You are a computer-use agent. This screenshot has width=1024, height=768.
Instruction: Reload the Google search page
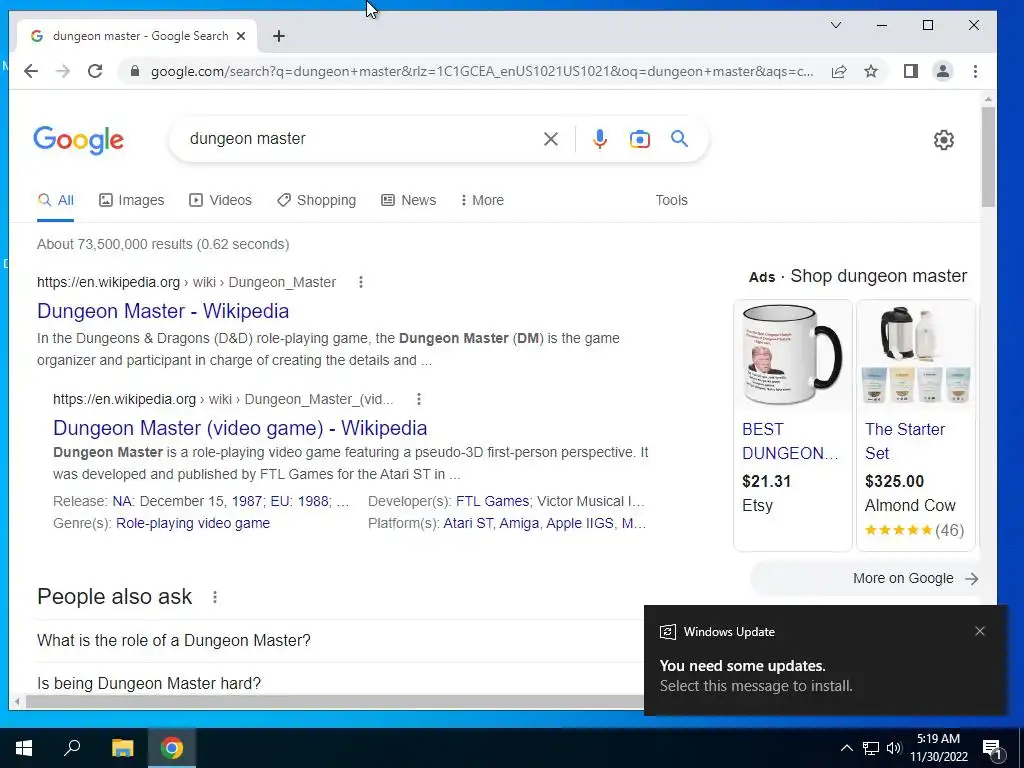(95, 71)
